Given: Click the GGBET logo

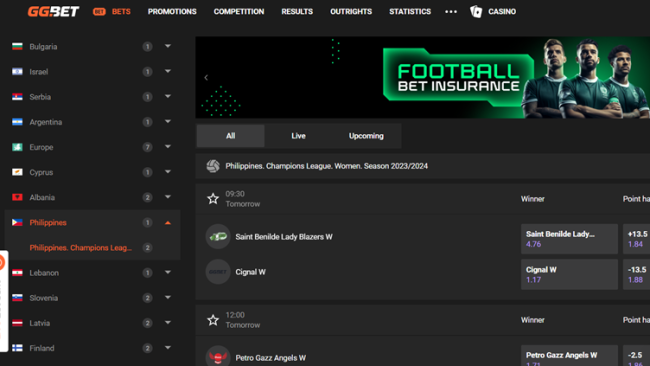Looking at the screenshot, I should coord(53,12).
